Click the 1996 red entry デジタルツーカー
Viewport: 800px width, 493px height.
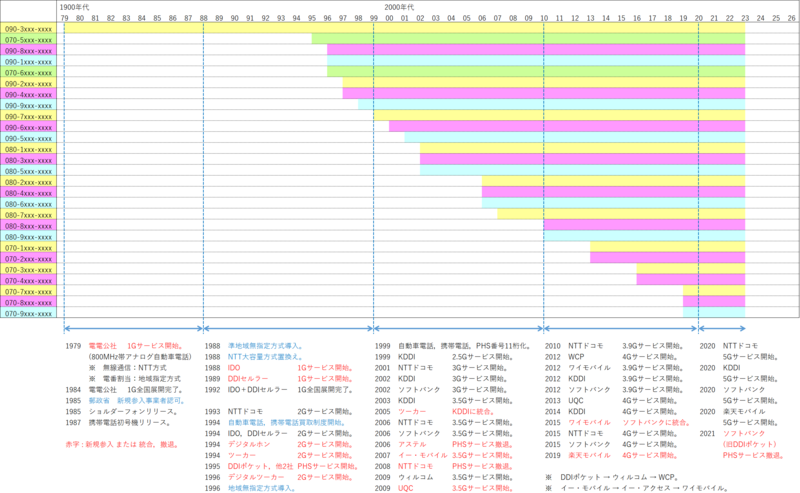coord(256,477)
